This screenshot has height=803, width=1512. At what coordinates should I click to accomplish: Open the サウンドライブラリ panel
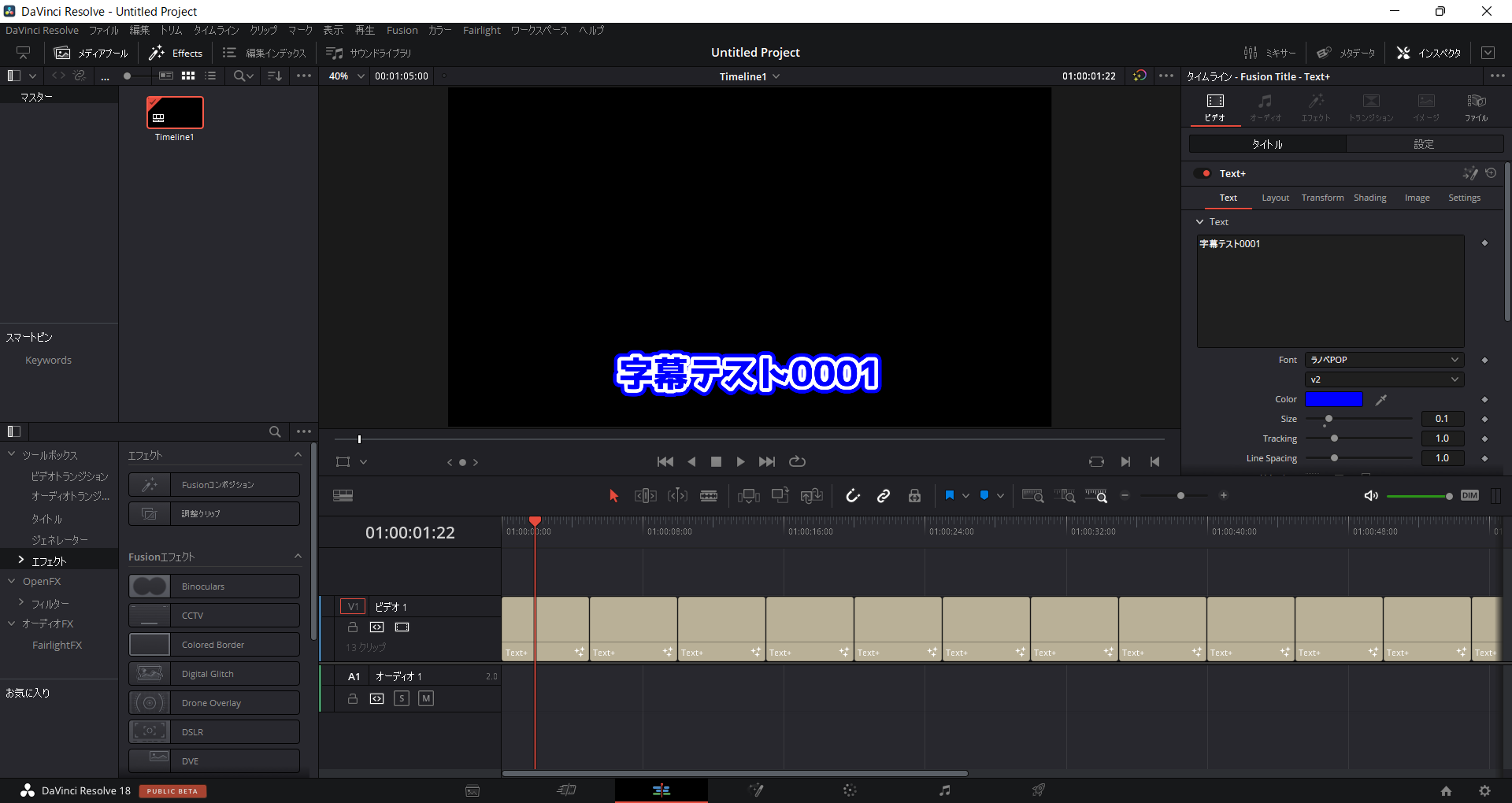[369, 54]
